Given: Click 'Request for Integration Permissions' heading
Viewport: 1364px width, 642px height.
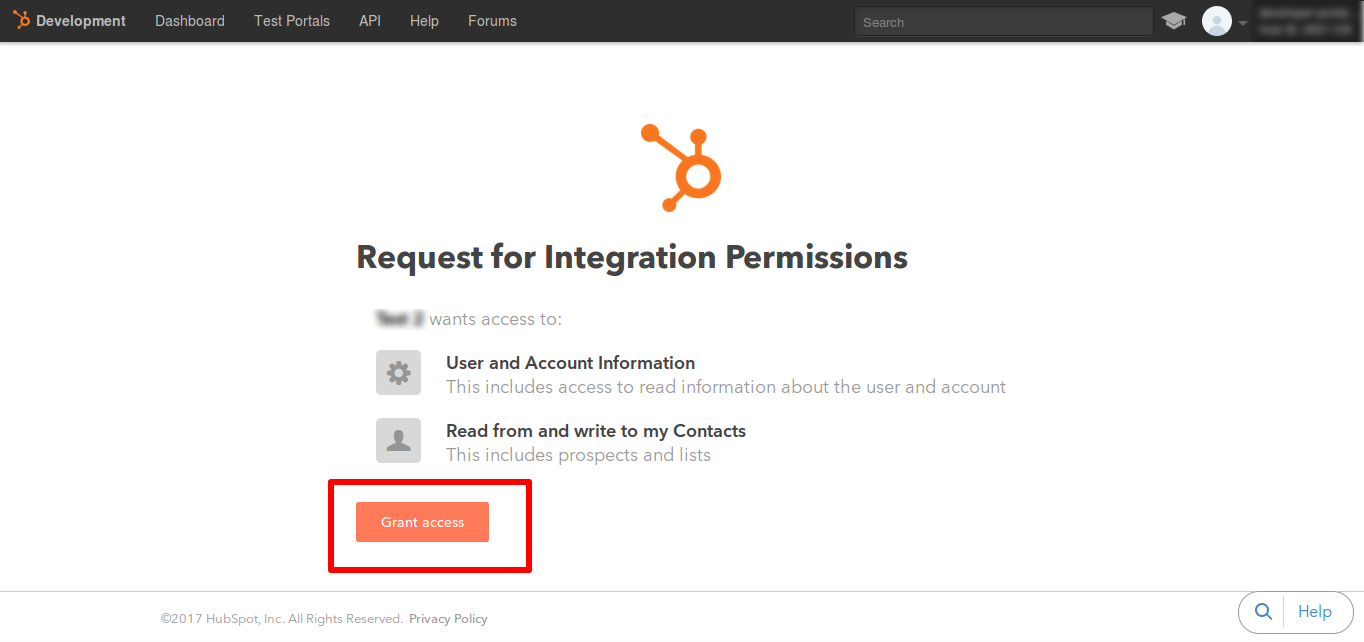Looking at the screenshot, I should (x=632, y=257).
